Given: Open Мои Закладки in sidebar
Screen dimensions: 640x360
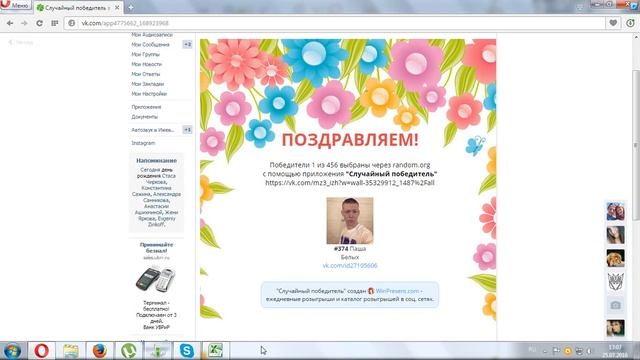Looking at the screenshot, I should click(148, 84).
